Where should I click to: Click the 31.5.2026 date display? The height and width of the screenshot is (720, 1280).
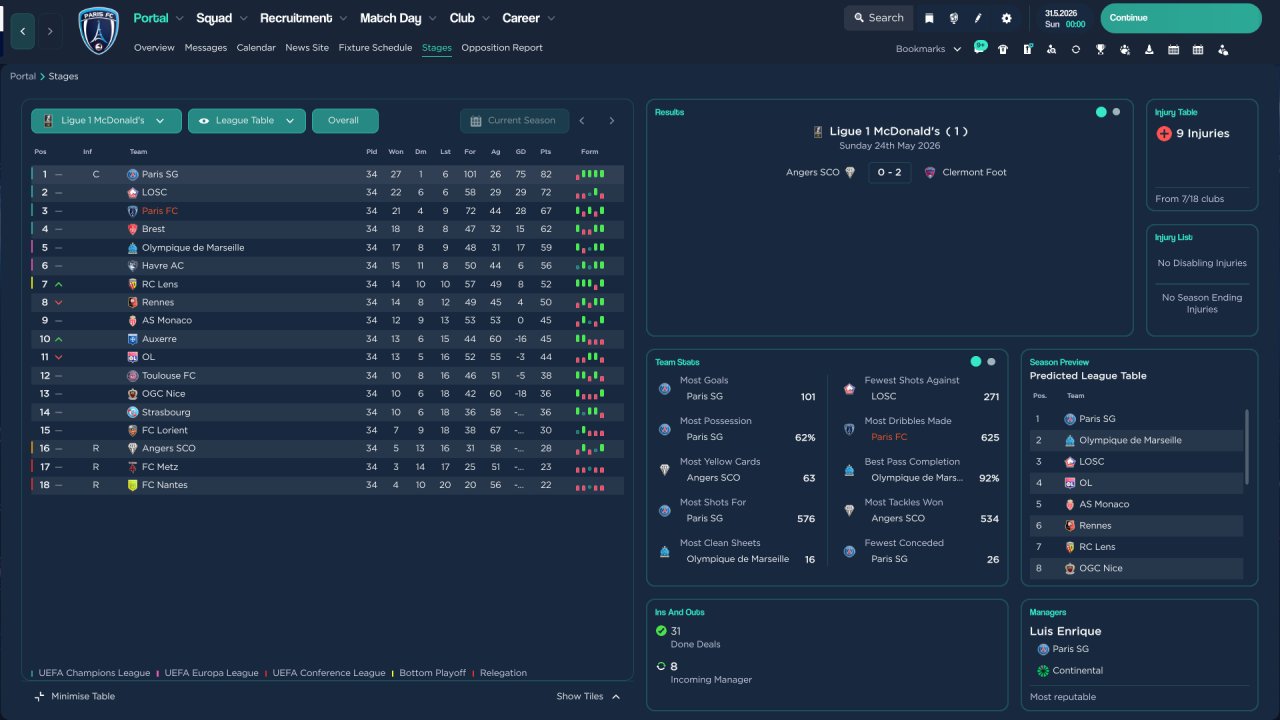[x=1061, y=13]
